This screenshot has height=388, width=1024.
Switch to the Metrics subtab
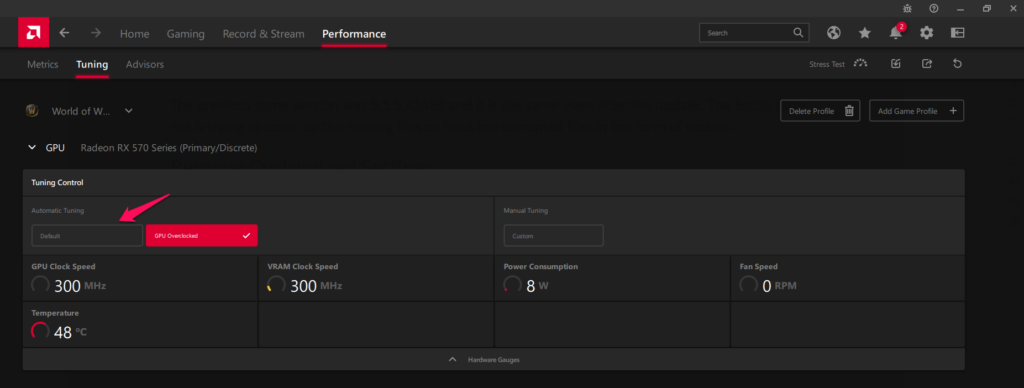pyautogui.click(x=42, y=65)
